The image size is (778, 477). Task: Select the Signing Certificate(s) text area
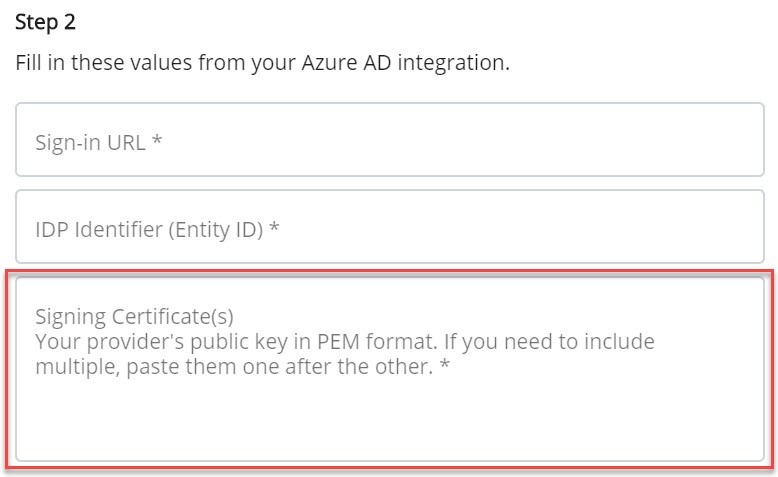[x=389, y=369]
